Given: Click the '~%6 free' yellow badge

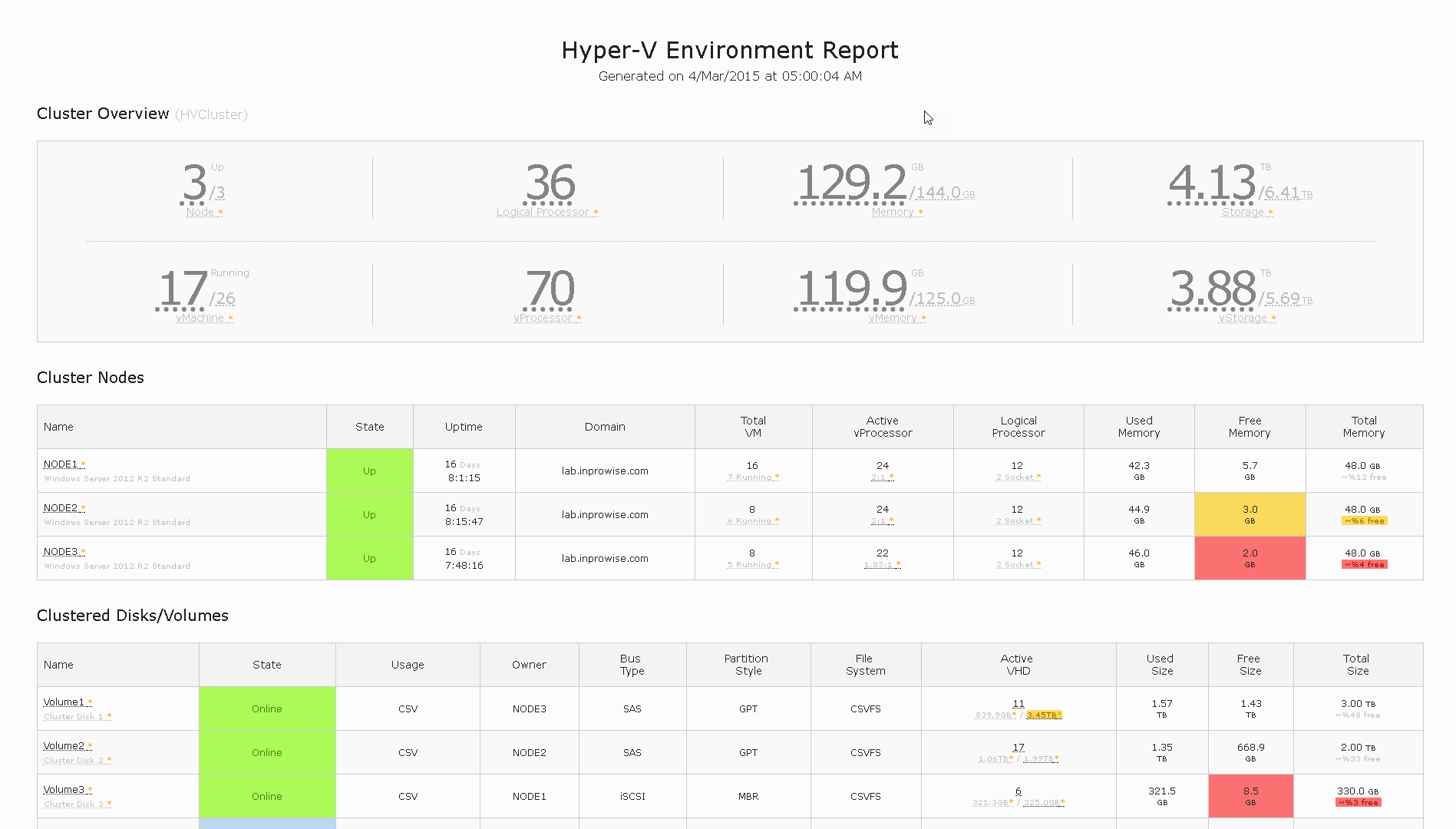Looking at the screenshot, I should pyautogui.click(x=1364, y=521).
